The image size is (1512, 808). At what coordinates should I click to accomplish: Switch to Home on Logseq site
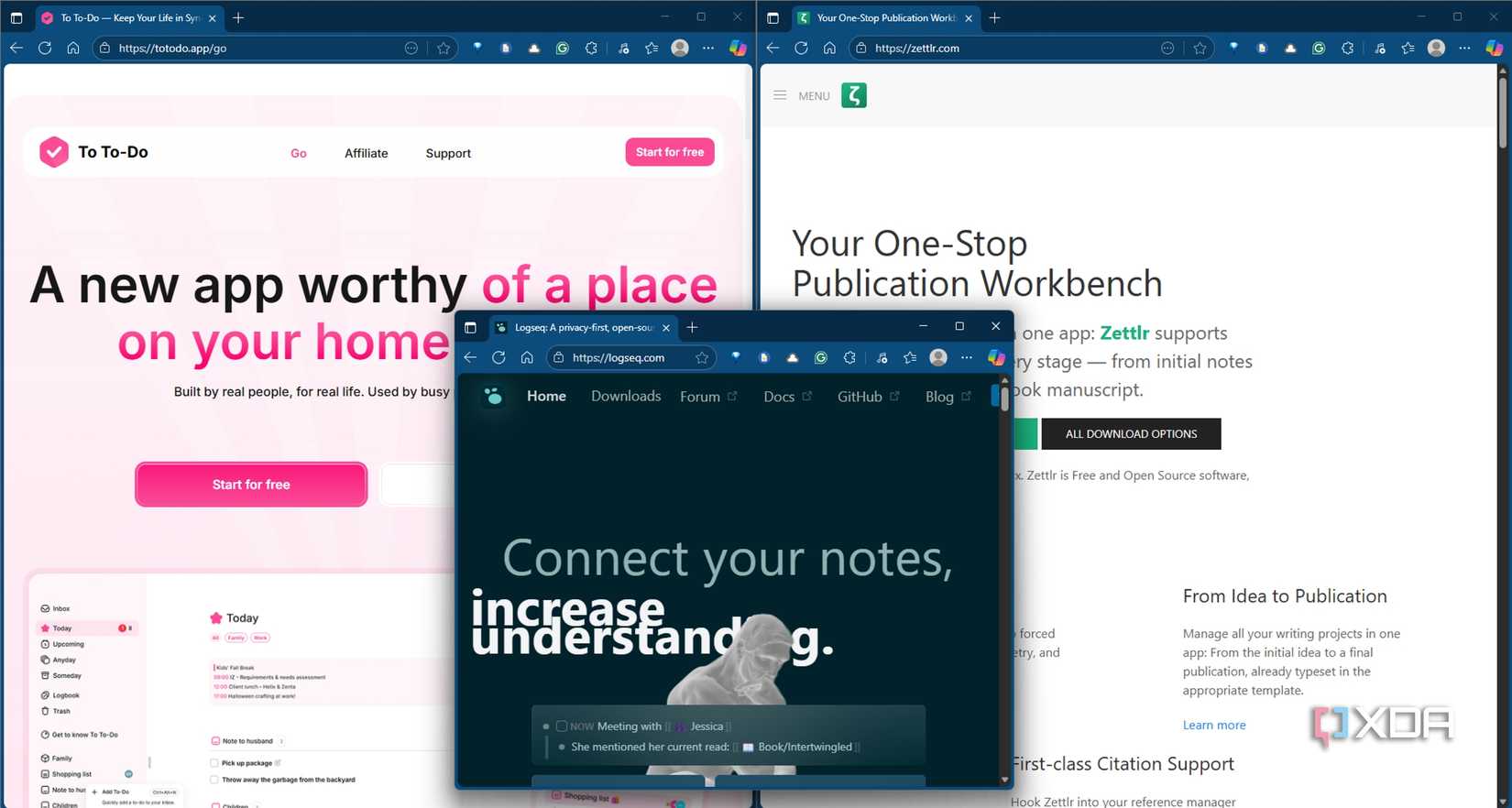tap(546, 396)
